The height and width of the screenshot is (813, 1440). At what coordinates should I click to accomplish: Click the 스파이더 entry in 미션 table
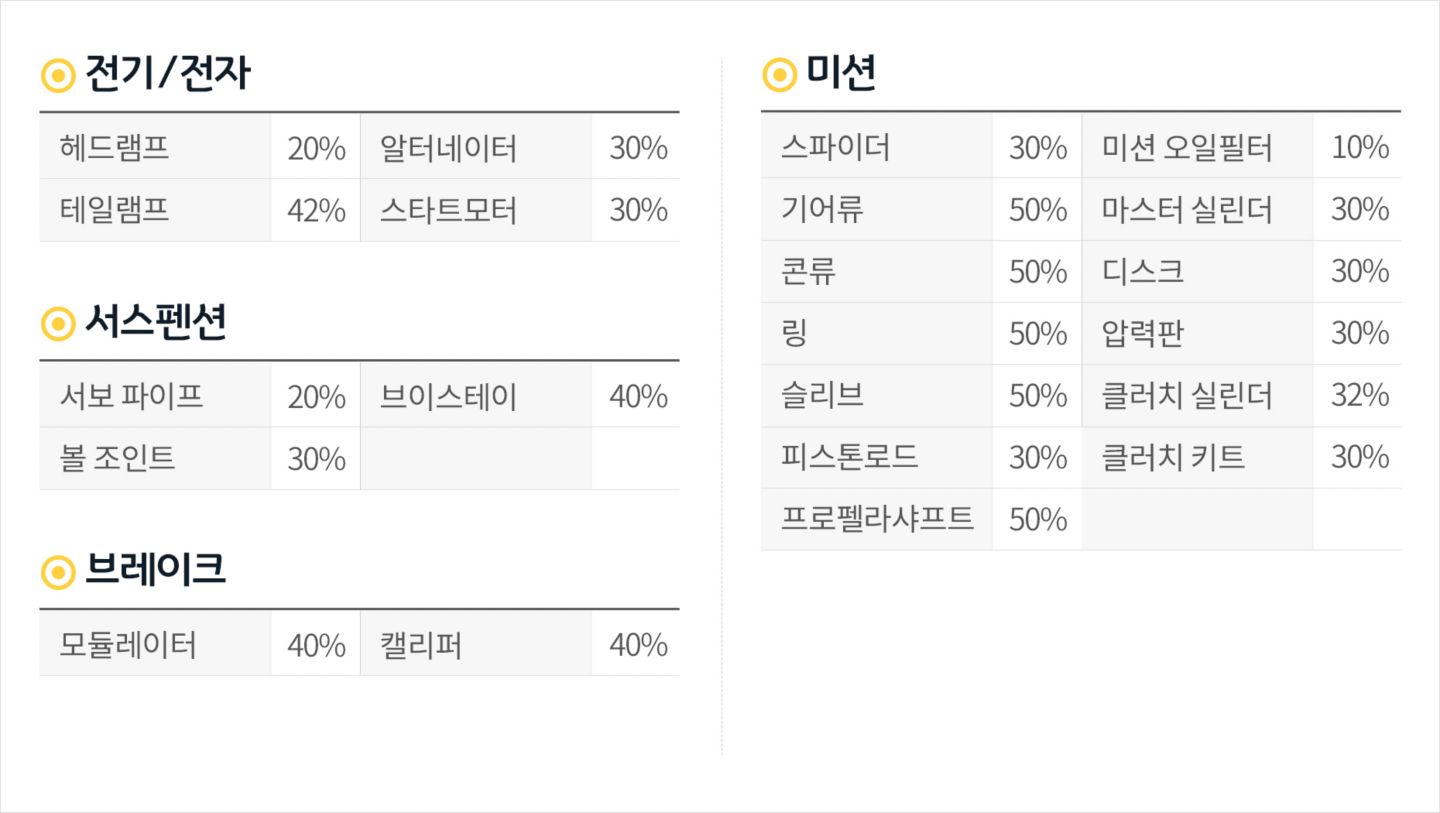835,148
